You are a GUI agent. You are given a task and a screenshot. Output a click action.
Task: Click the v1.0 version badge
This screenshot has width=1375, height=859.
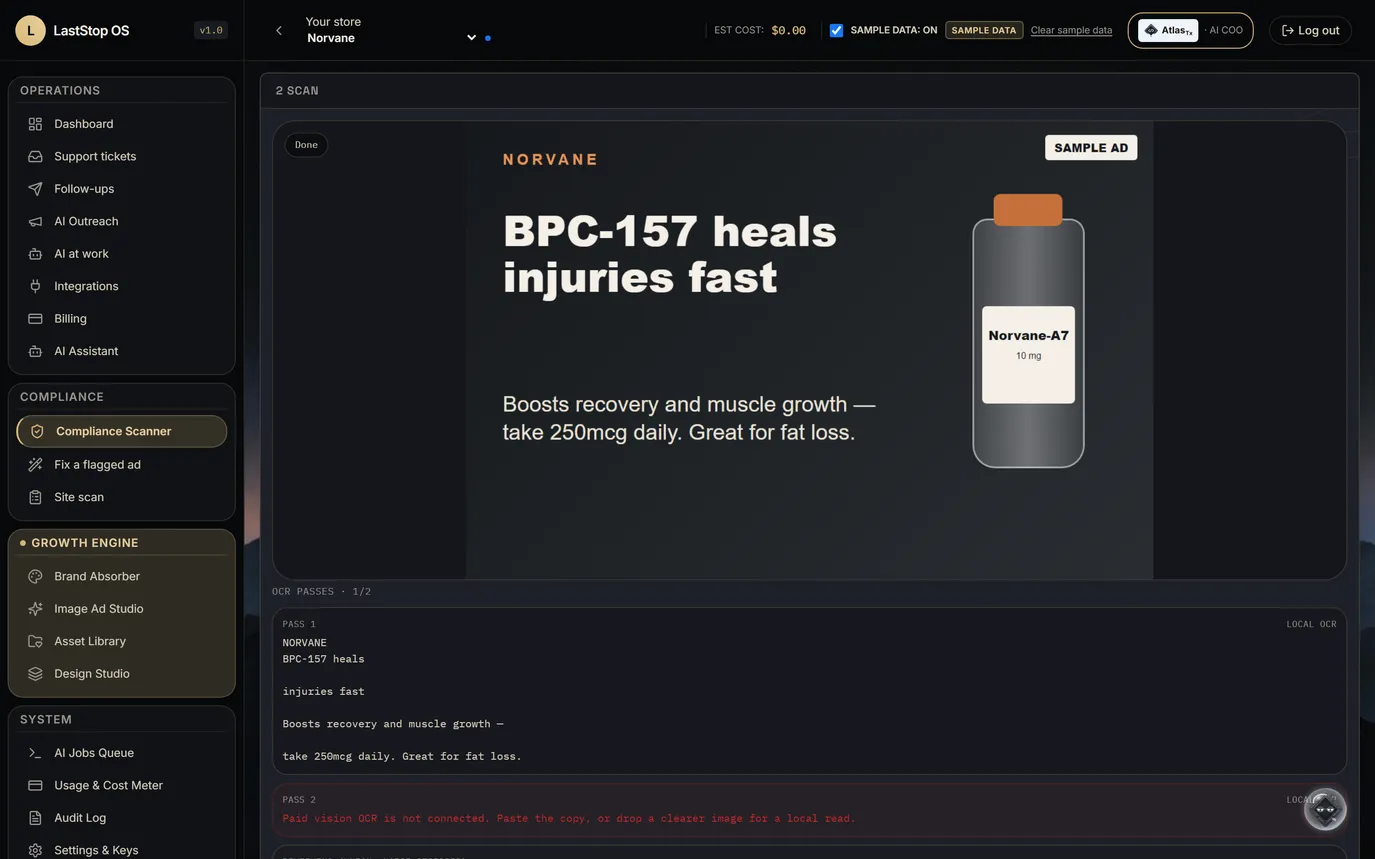pyautogui.click(x=211, y=30)
